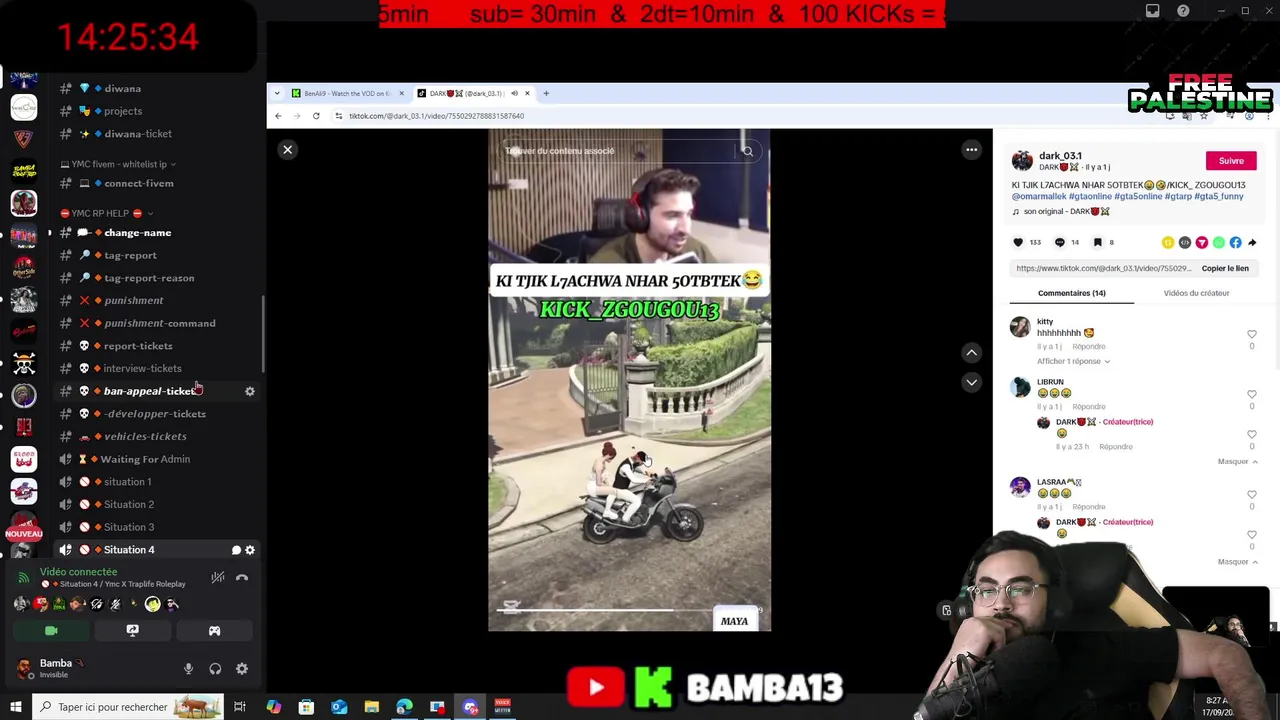This screenshot has height=720, width=1280.
Task: Open Windows Task View
Action: (239, 707)
